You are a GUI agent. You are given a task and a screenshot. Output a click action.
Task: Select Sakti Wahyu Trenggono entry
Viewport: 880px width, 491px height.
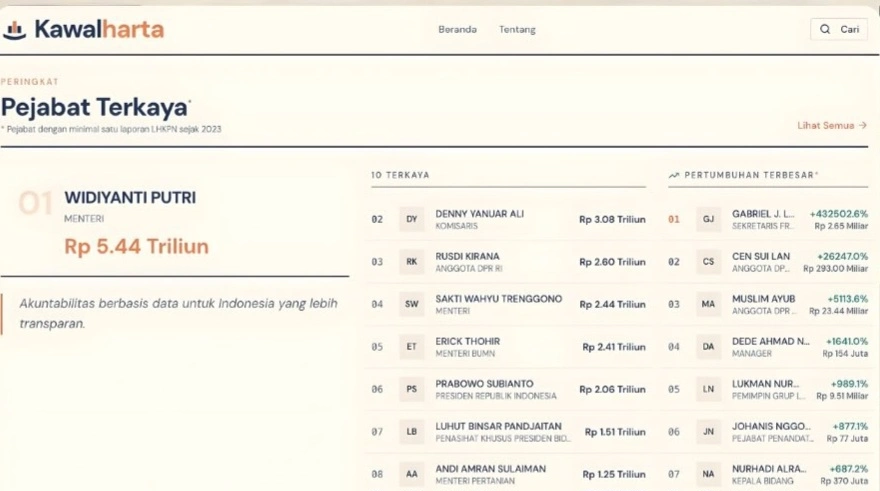[508, 304]
